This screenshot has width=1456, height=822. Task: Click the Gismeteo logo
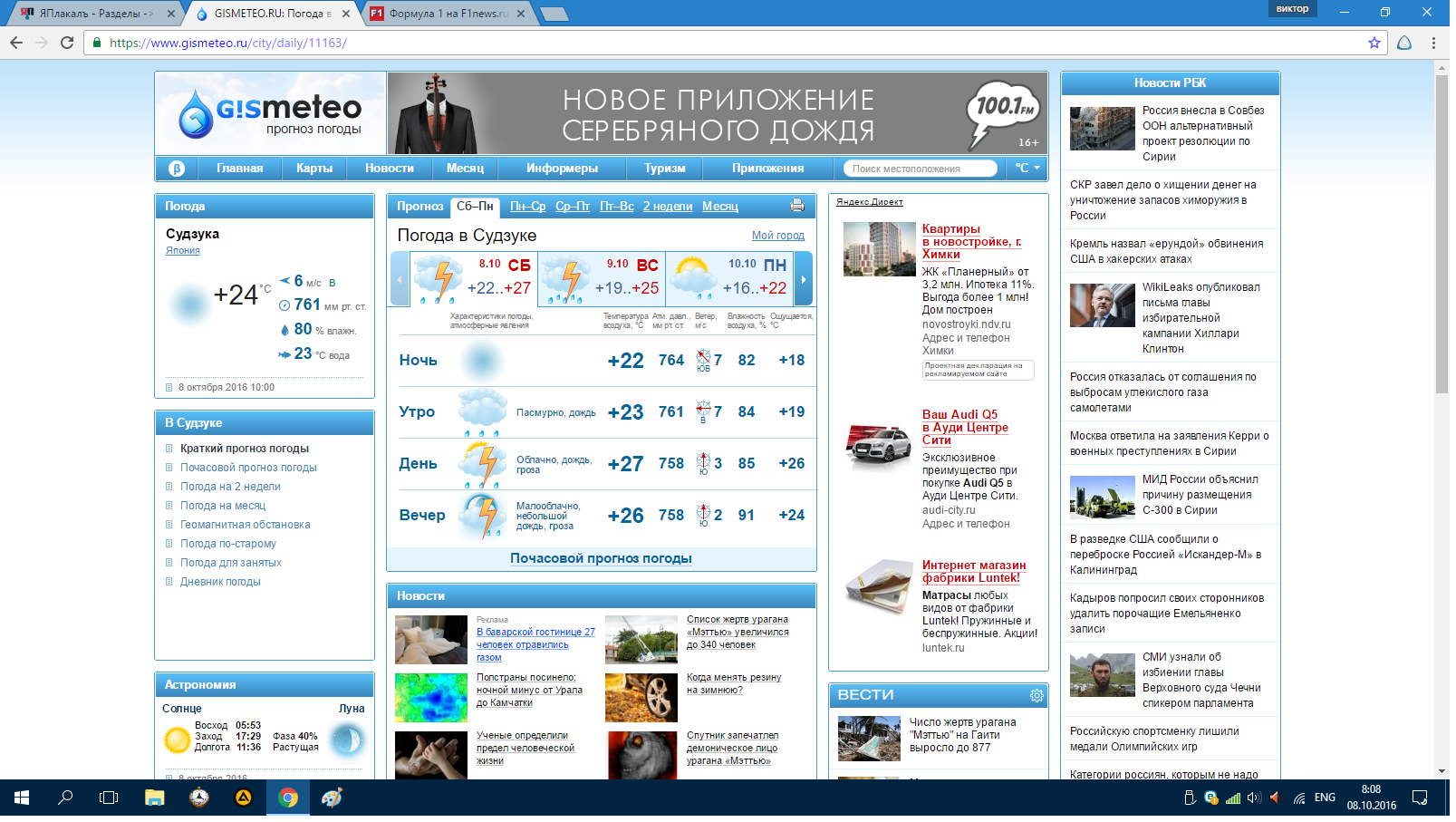click(x=271, y=113)
